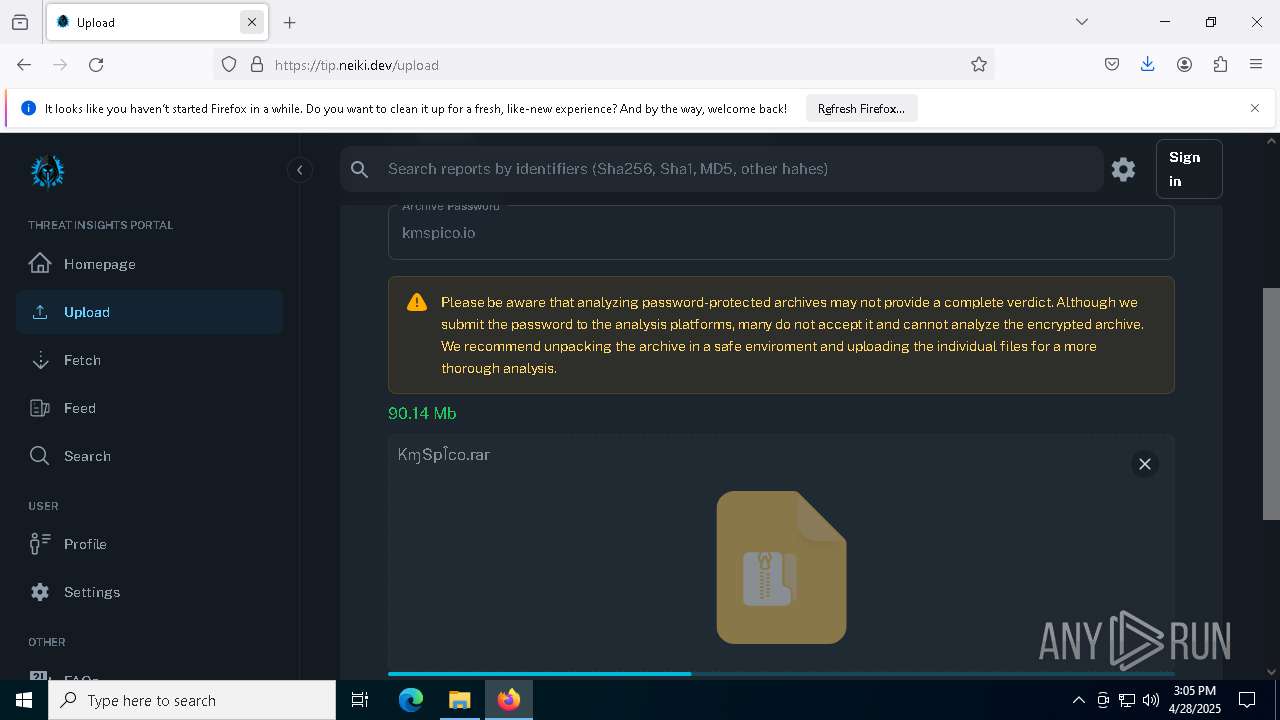Open the Downloads panel

(x=1147, y=64)
